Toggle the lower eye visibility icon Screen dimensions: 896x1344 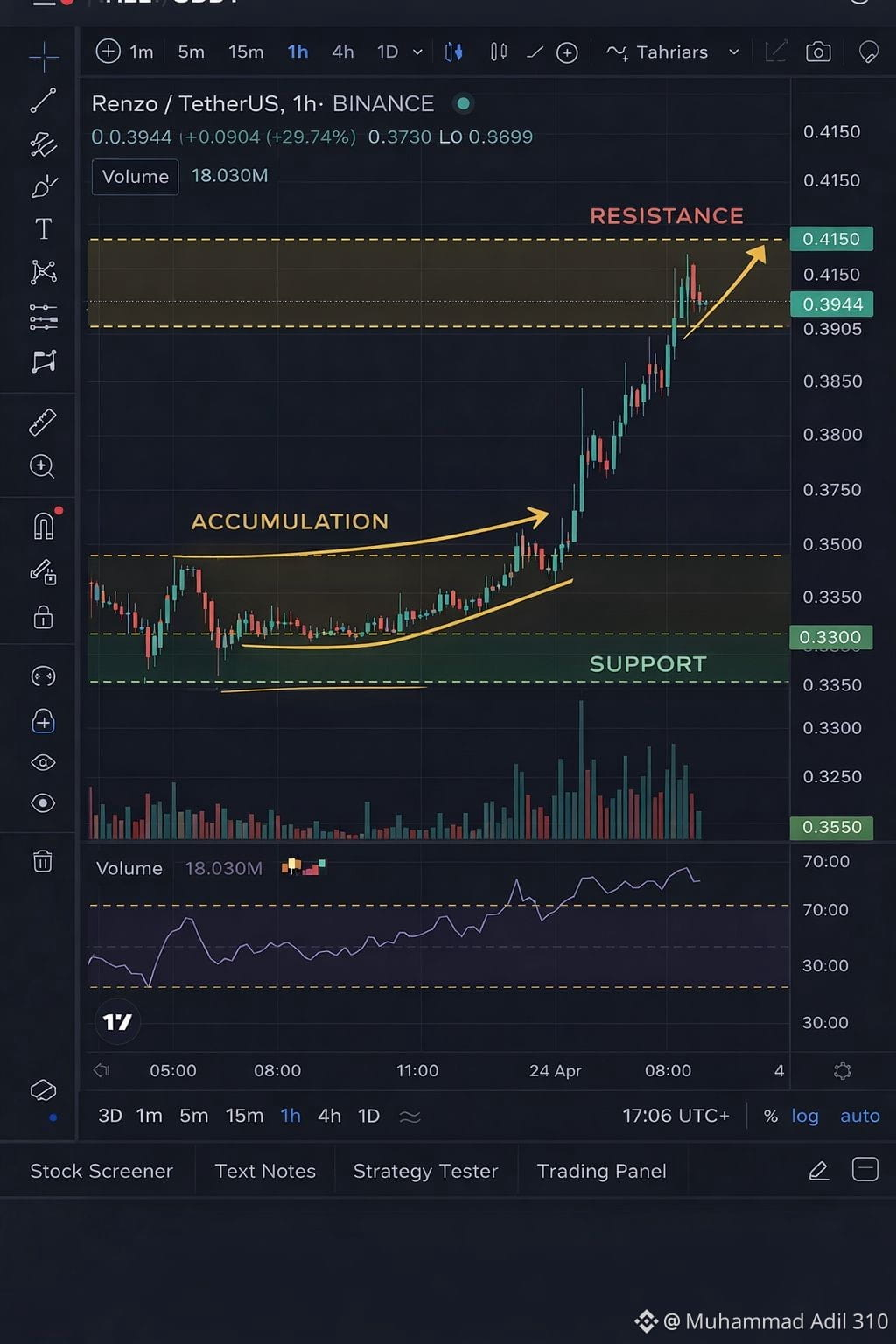[x=43, y=803]
